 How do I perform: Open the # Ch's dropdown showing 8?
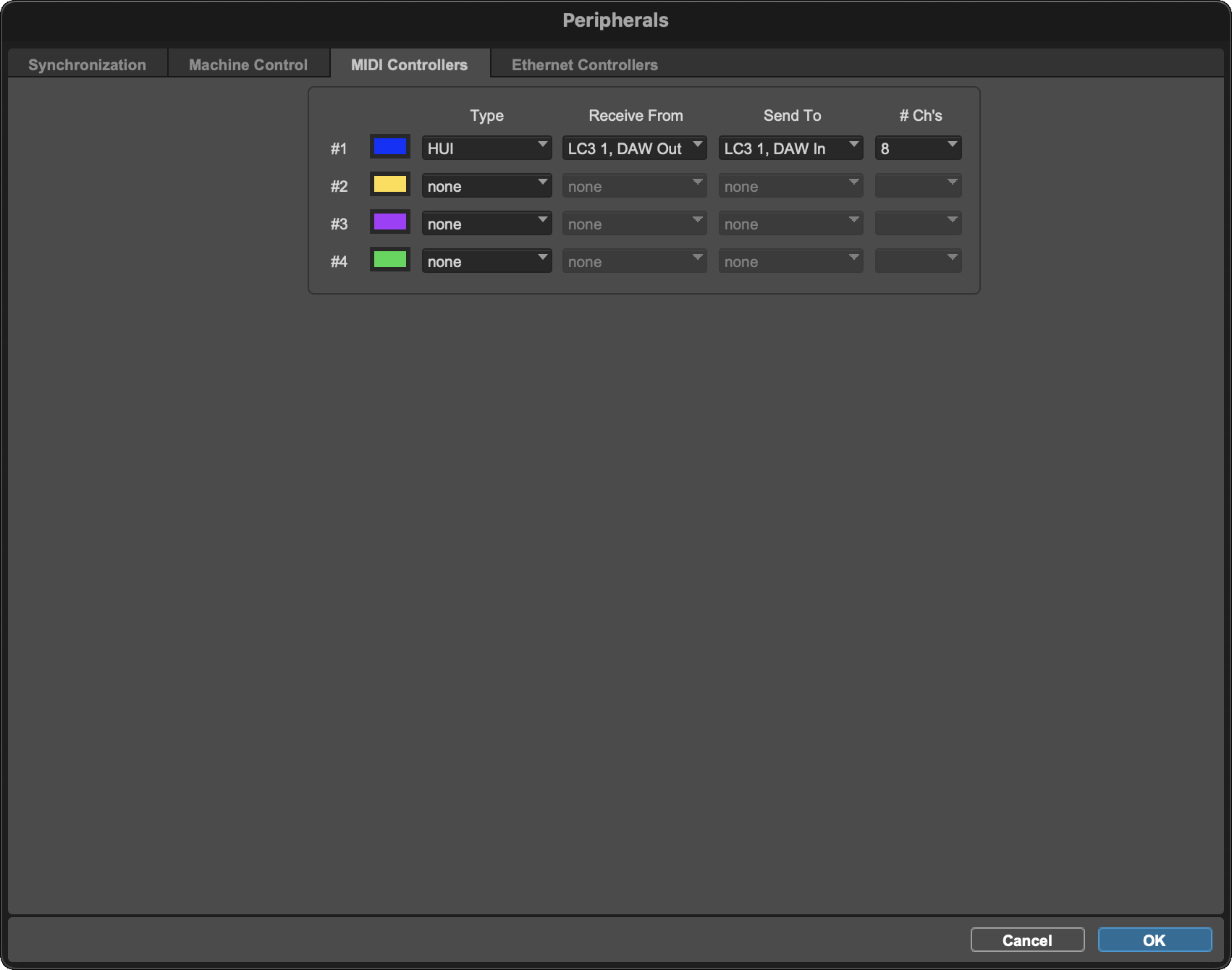[x=918, y=148]
